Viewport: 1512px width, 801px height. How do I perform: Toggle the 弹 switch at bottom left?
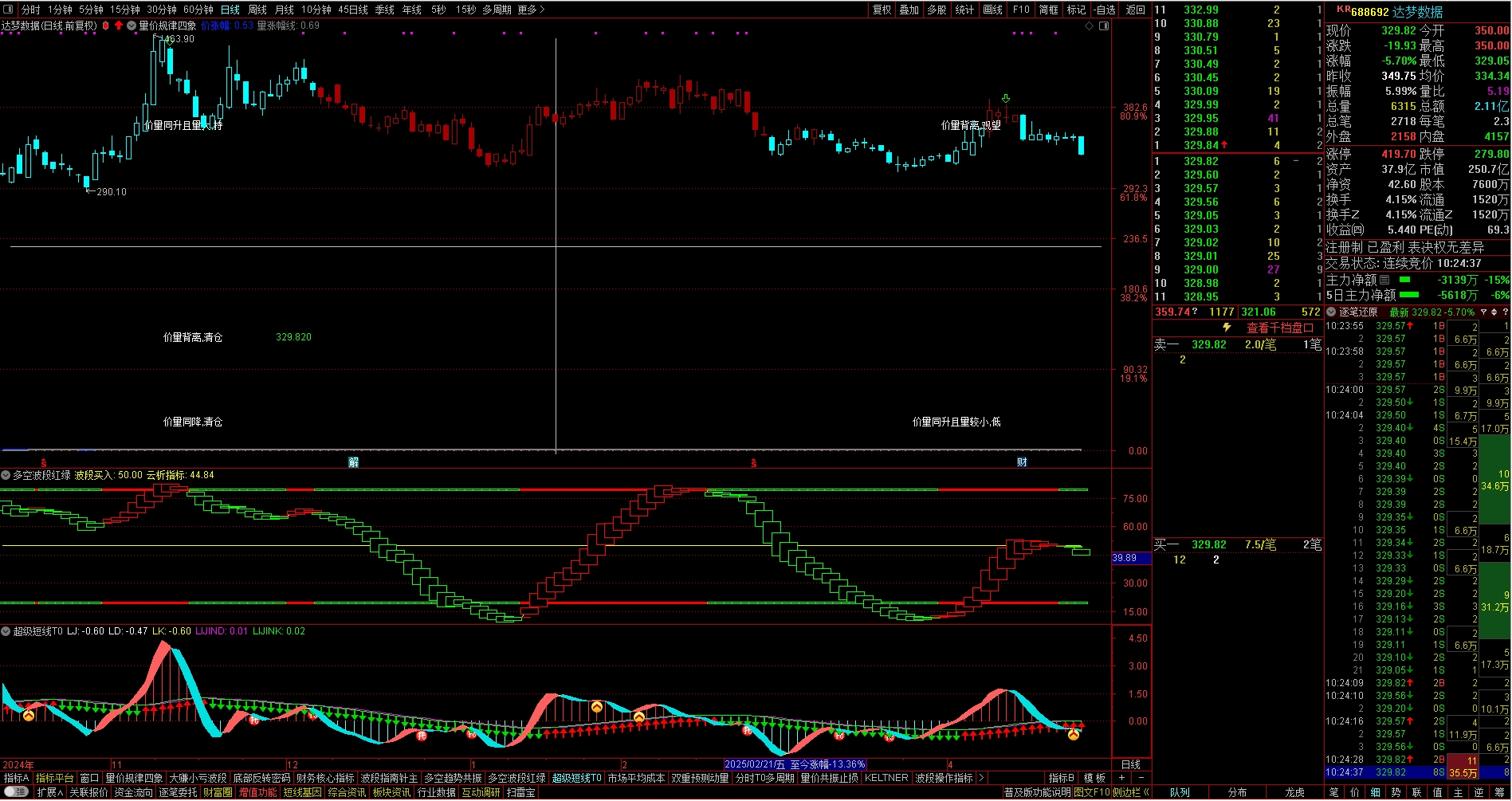[x=16, y=792]
